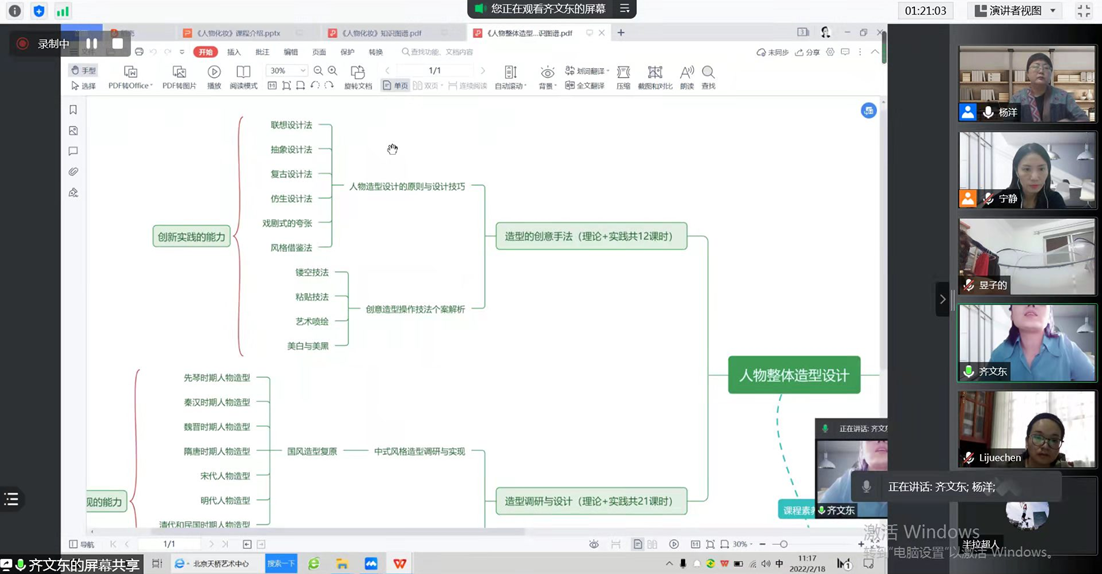
Task: Click the PDF转Office conversion icon
Action: (130, 73)
